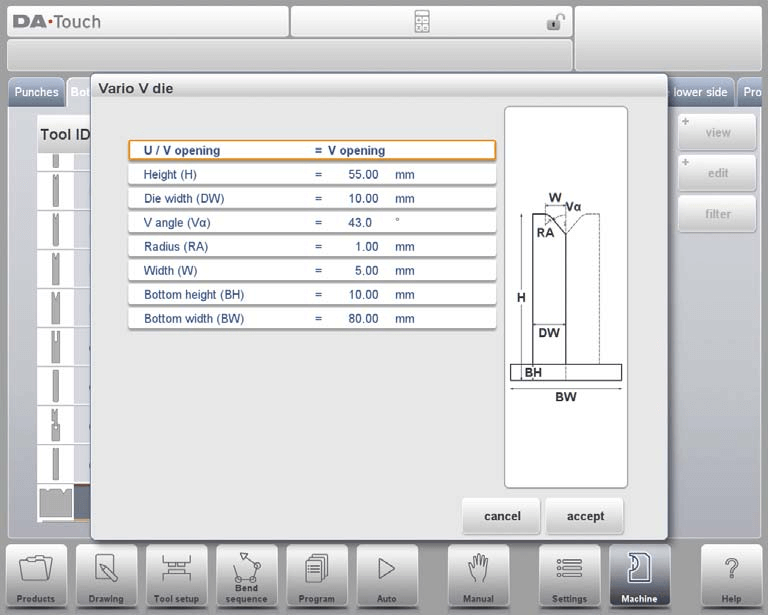Screen dimensions: 768x615
Task: Switch to the Punches tab
Action: click(36, 92)
